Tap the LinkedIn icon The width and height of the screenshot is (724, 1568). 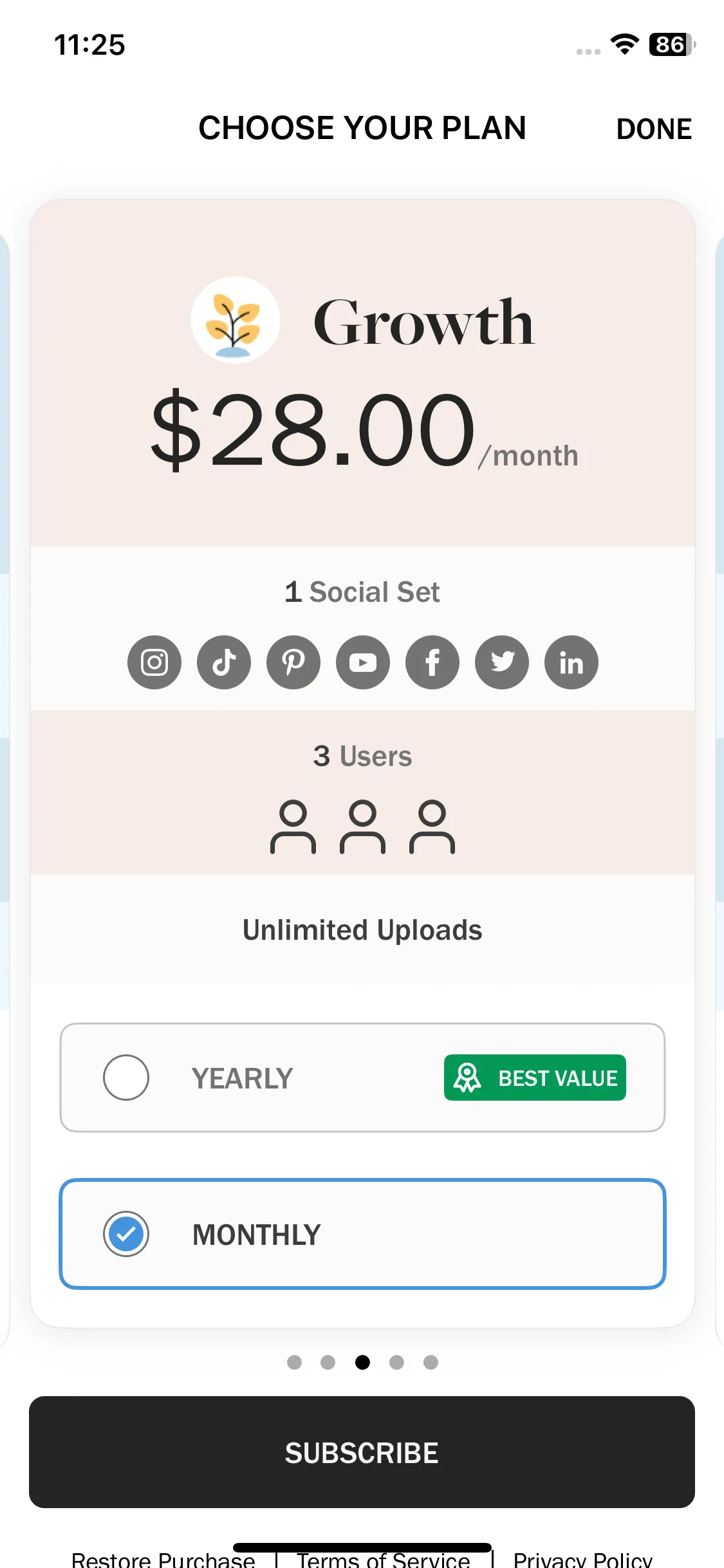coord(571,662)
